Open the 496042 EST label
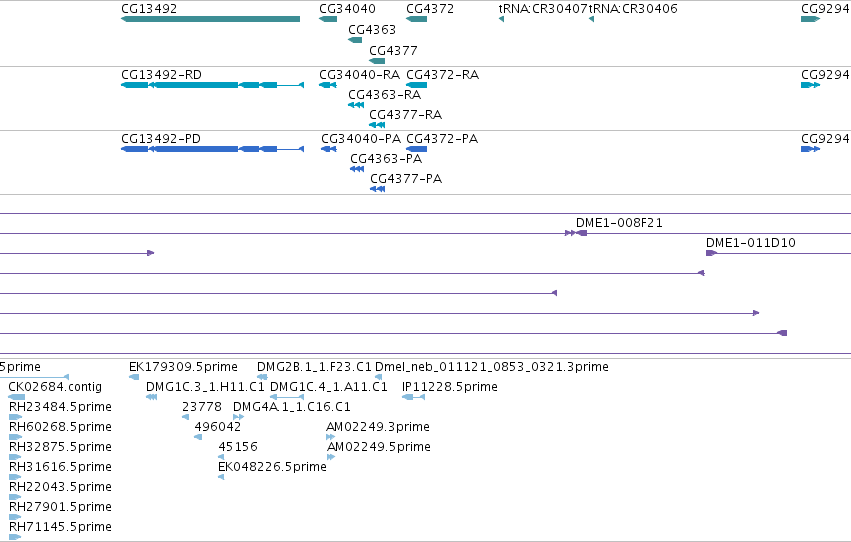The width and height of the screenshot is (851, 542). pos(218,428)
